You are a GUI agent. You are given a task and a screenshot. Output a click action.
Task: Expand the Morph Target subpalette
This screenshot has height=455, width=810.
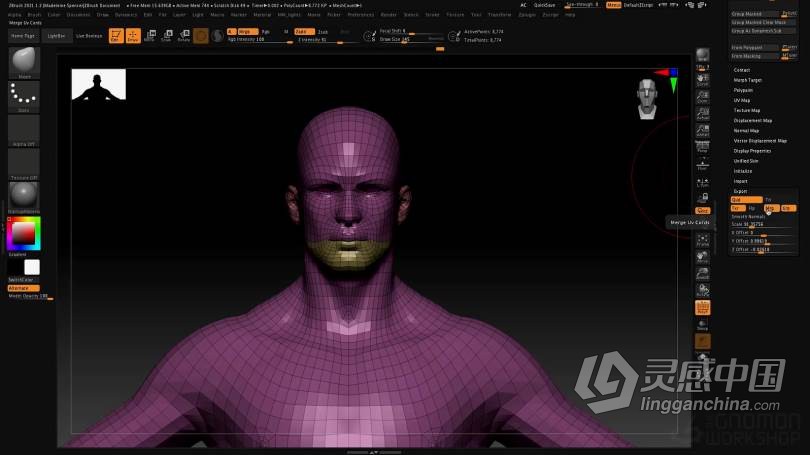click(x=747, y=80)
